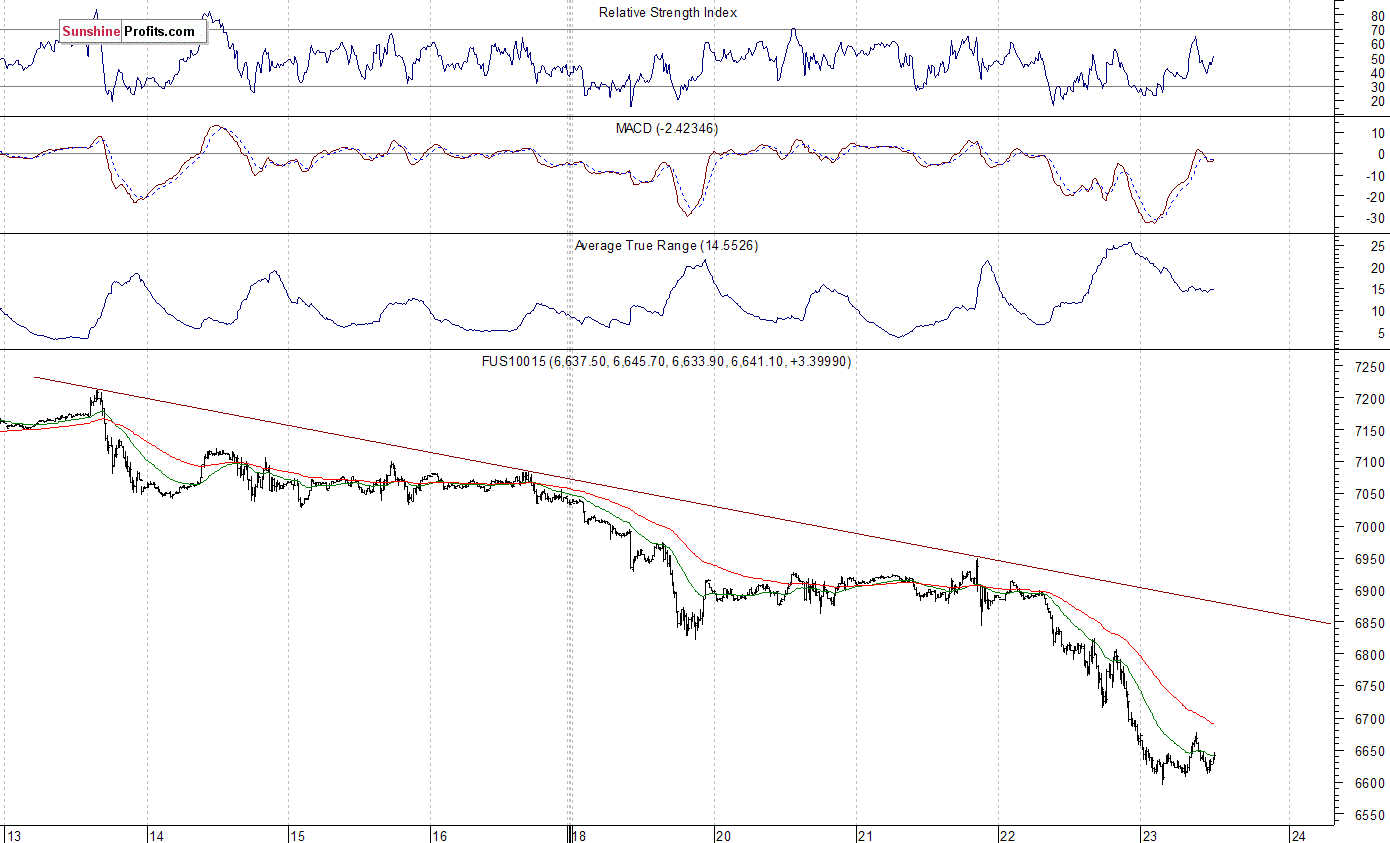Screen dimensions: 1390x843
Task: Click the Relative Strength Index panel title
Action: 668,13
